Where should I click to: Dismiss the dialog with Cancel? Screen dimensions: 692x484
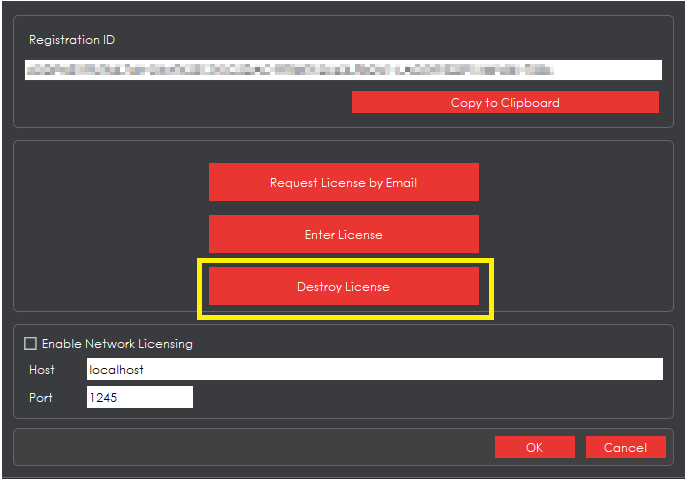tap(626, 447)
